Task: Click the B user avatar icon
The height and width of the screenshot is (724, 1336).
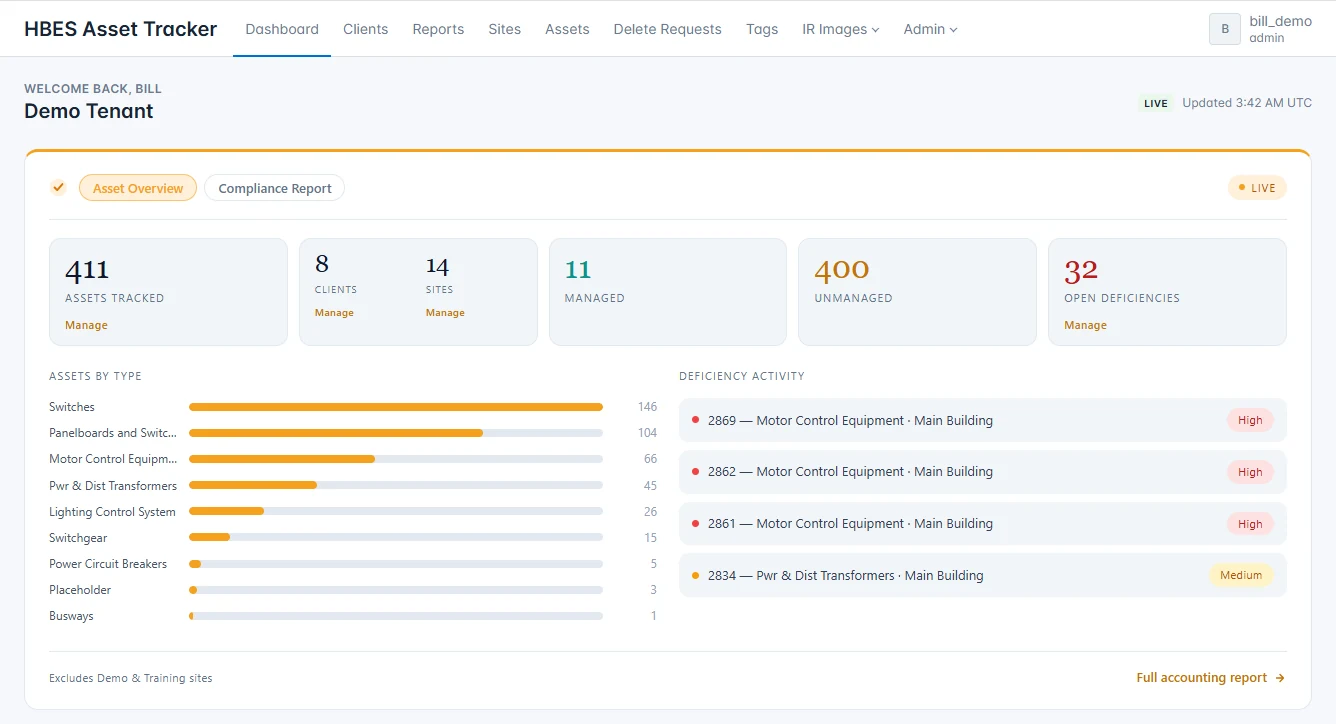Action: point(1225,29)
